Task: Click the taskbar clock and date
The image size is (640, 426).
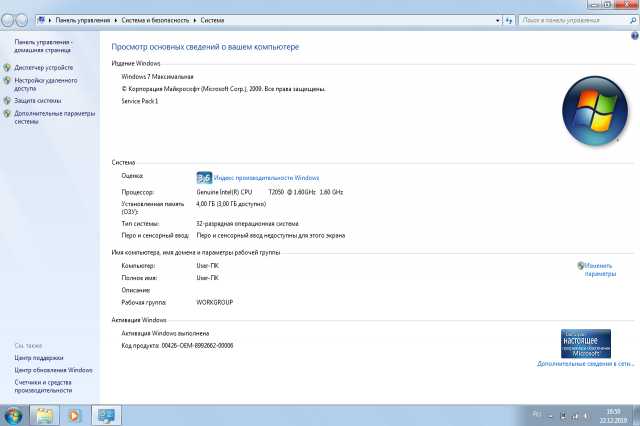Action: click(613, 416)
